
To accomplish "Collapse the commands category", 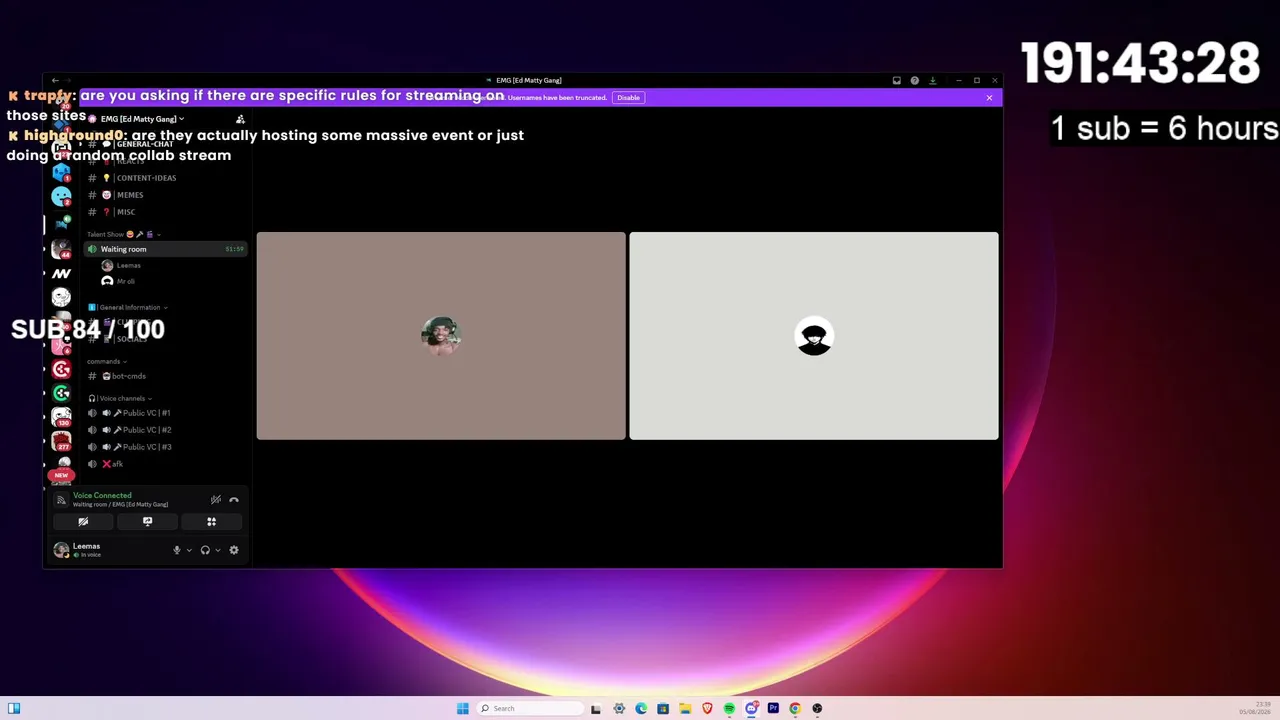I will point(107,361).
